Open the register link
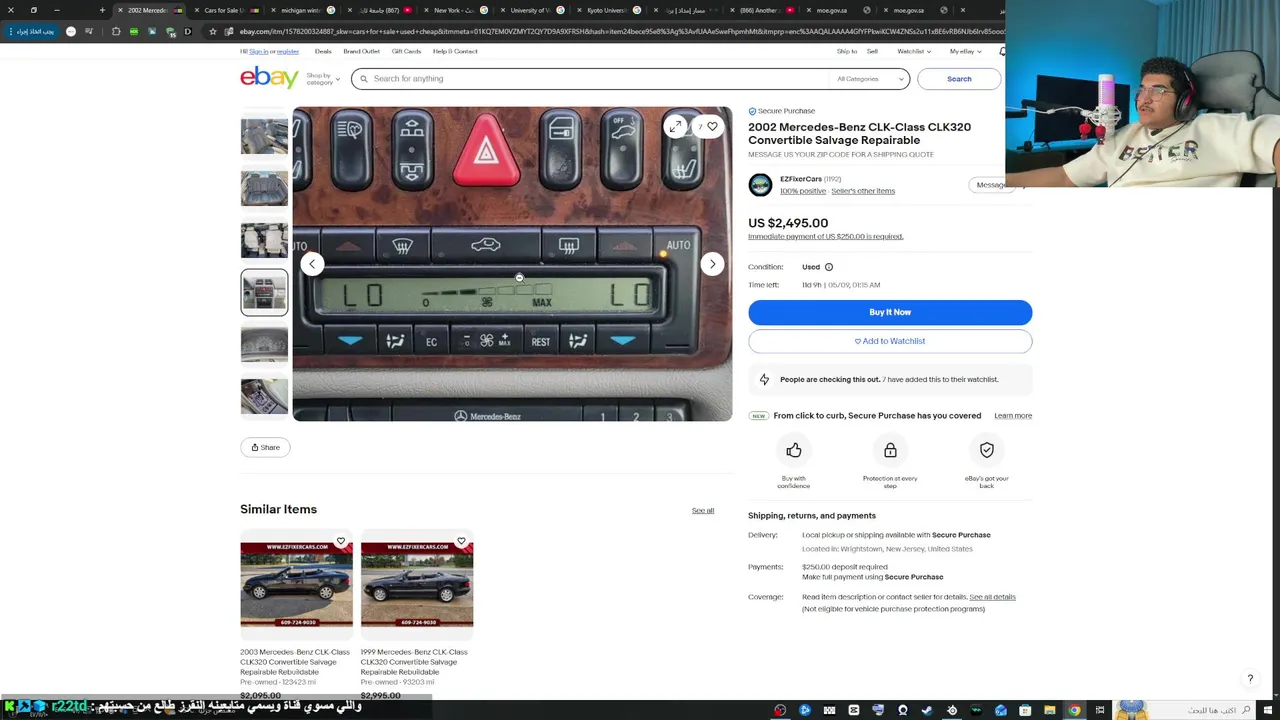Image resolution: width=1280 pixels, height=720 pixels. pyautogui.click(x=288, y=51)
